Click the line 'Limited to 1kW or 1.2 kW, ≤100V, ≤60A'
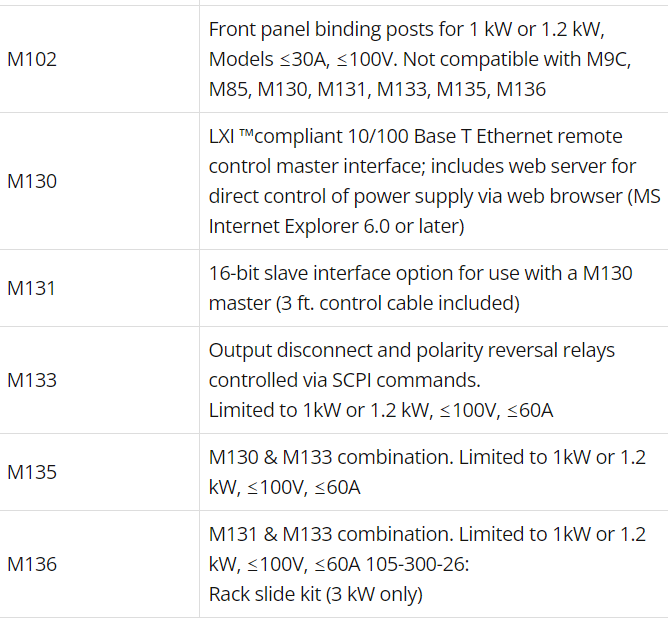Viewport: 668px width, 630px height. pyautogui.click(x=381, y=411)
